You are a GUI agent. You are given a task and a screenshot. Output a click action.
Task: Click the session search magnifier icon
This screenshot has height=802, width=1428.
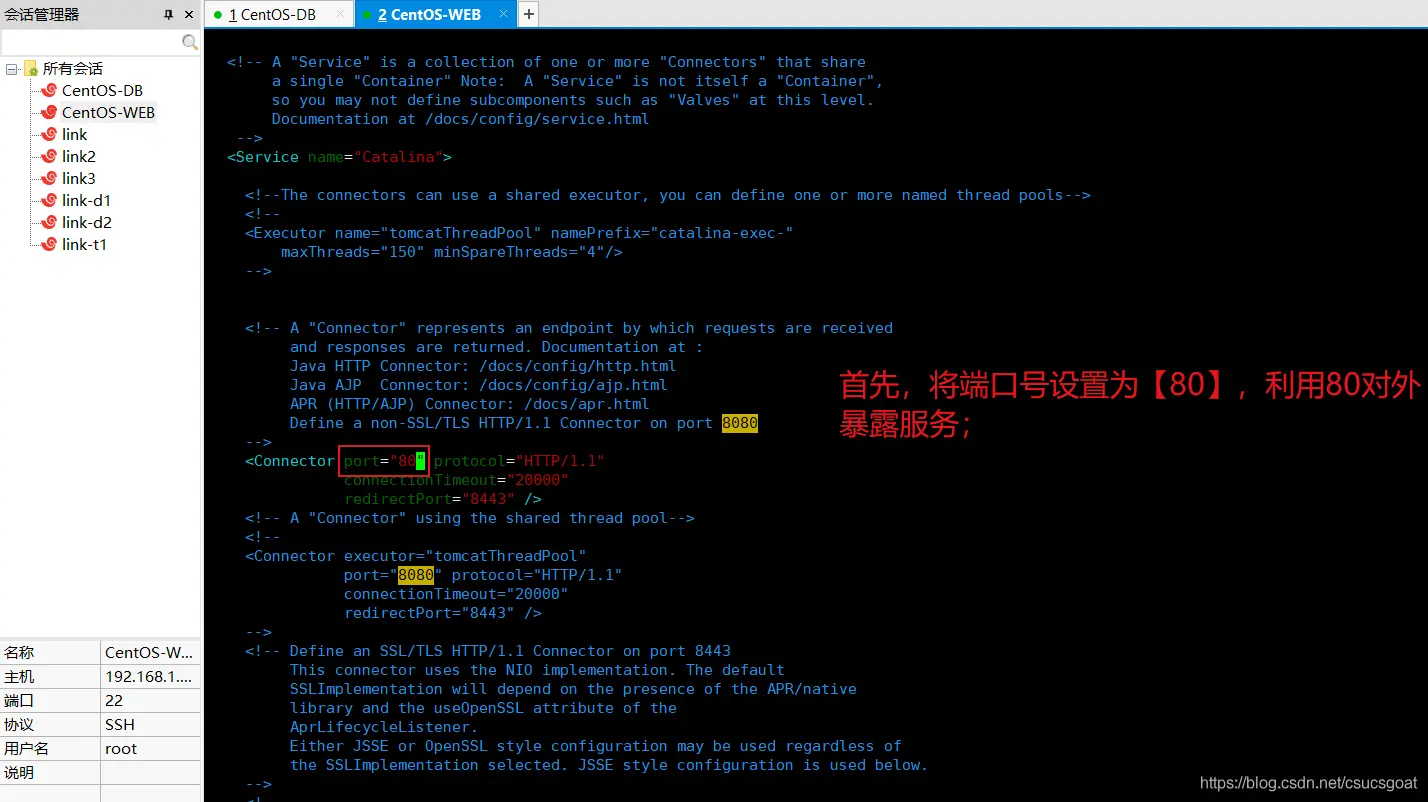tap(189, 42)
